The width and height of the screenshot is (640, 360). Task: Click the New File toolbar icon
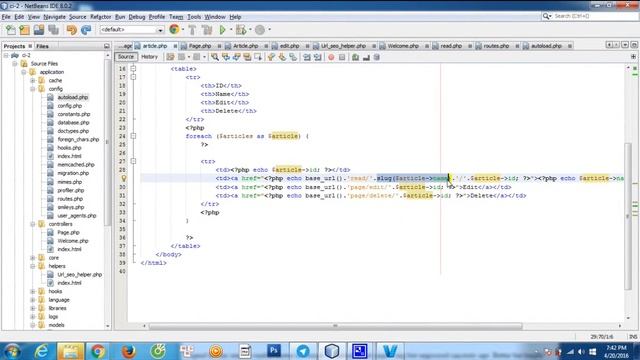coord(11,30)
